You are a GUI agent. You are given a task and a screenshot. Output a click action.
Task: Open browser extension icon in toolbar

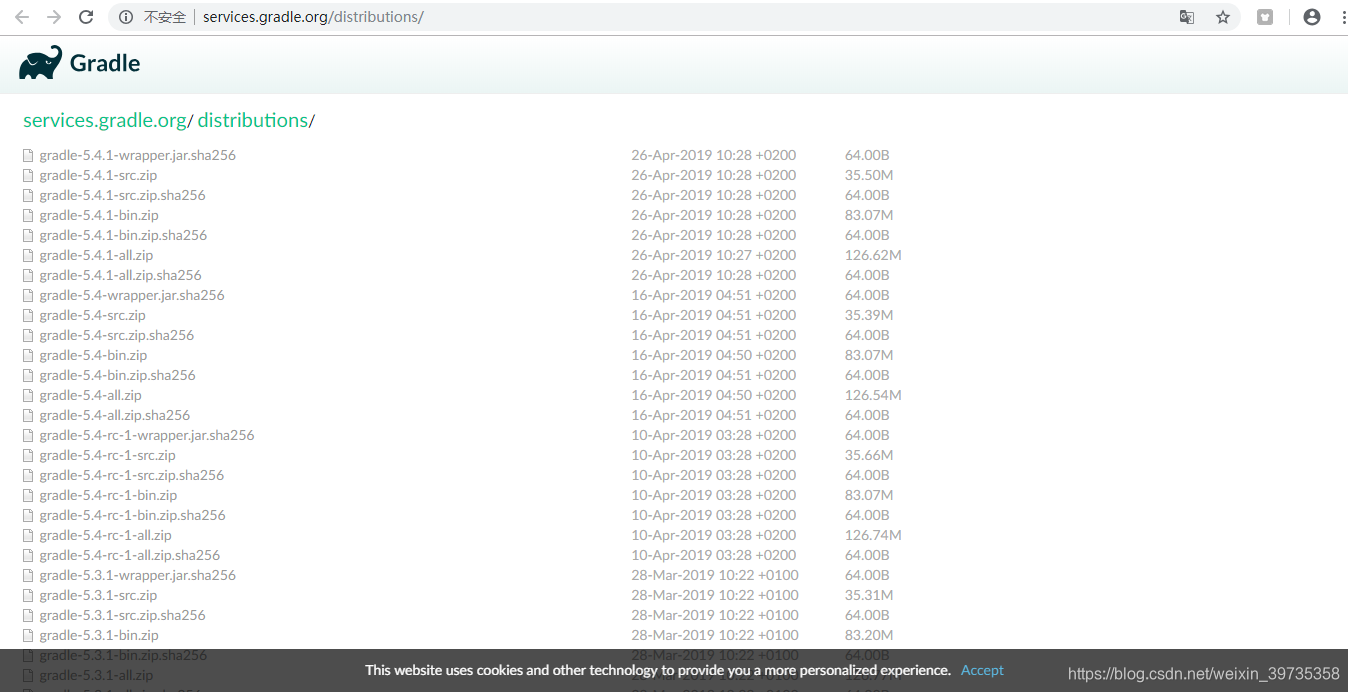1265,17
